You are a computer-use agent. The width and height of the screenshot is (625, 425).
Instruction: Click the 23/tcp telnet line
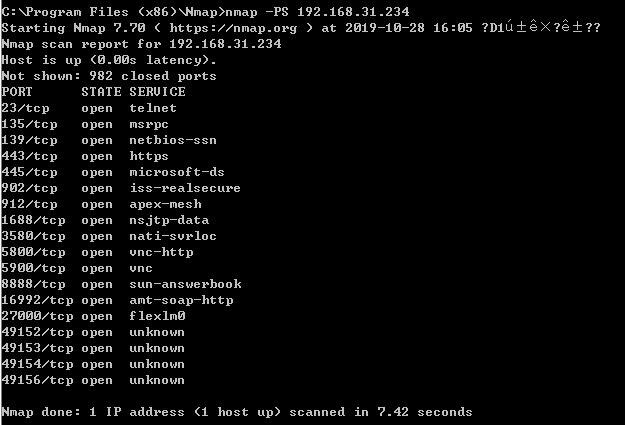point(75,108)
